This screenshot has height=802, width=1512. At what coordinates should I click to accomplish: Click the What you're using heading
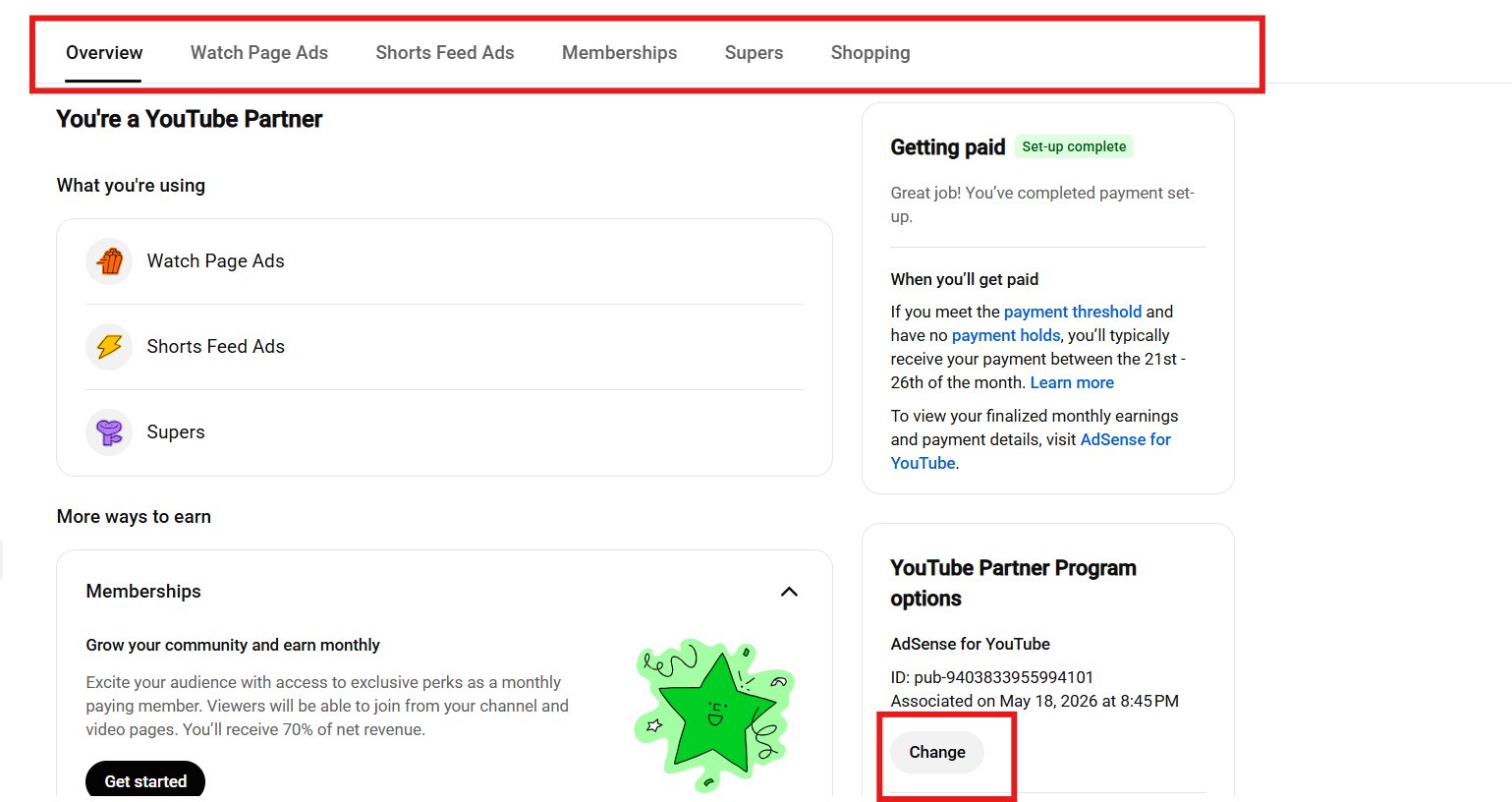(x=131, y=186)
